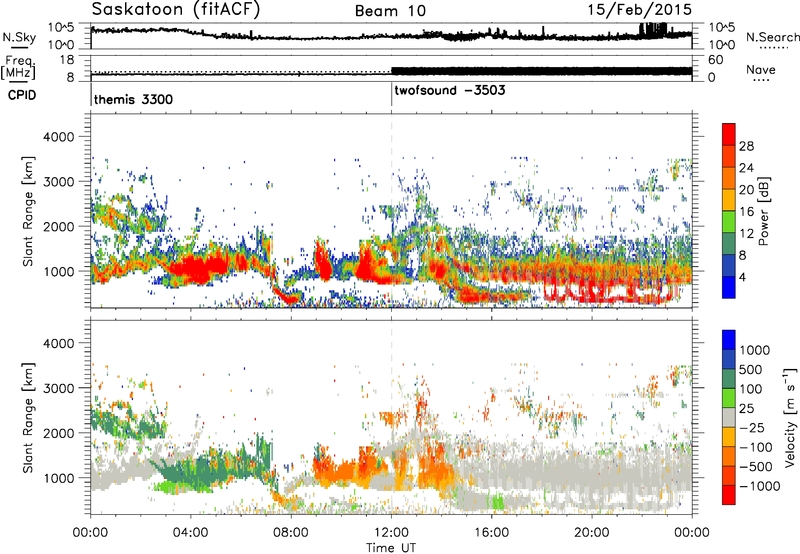
Task: Click the '16' Power colorbar tick label
Action: click(x=746, y=212)
